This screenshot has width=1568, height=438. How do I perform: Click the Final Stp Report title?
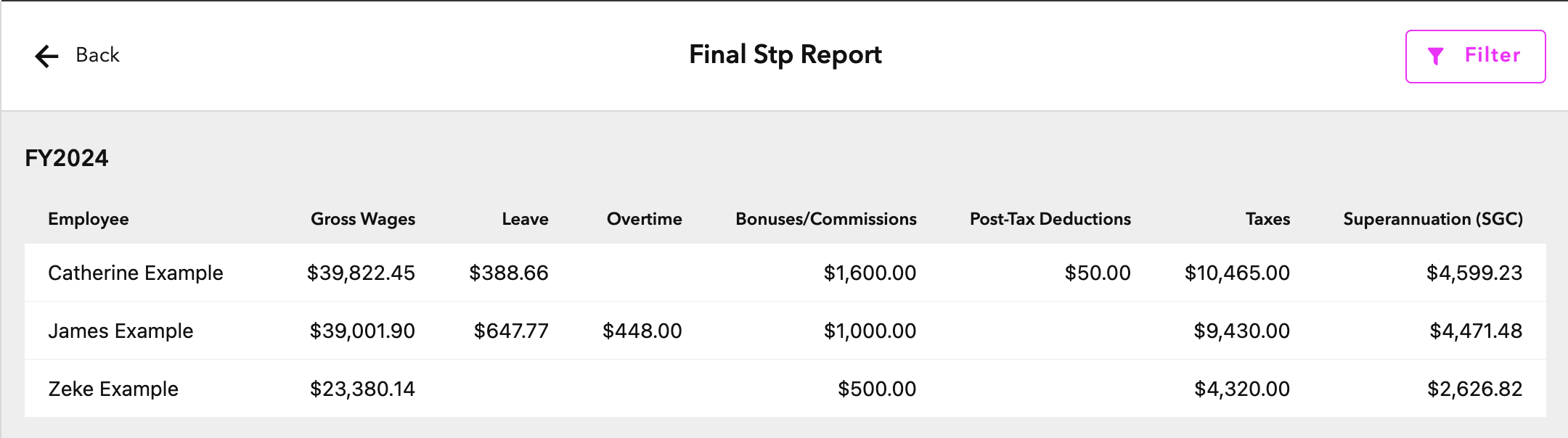coord(785,55)
